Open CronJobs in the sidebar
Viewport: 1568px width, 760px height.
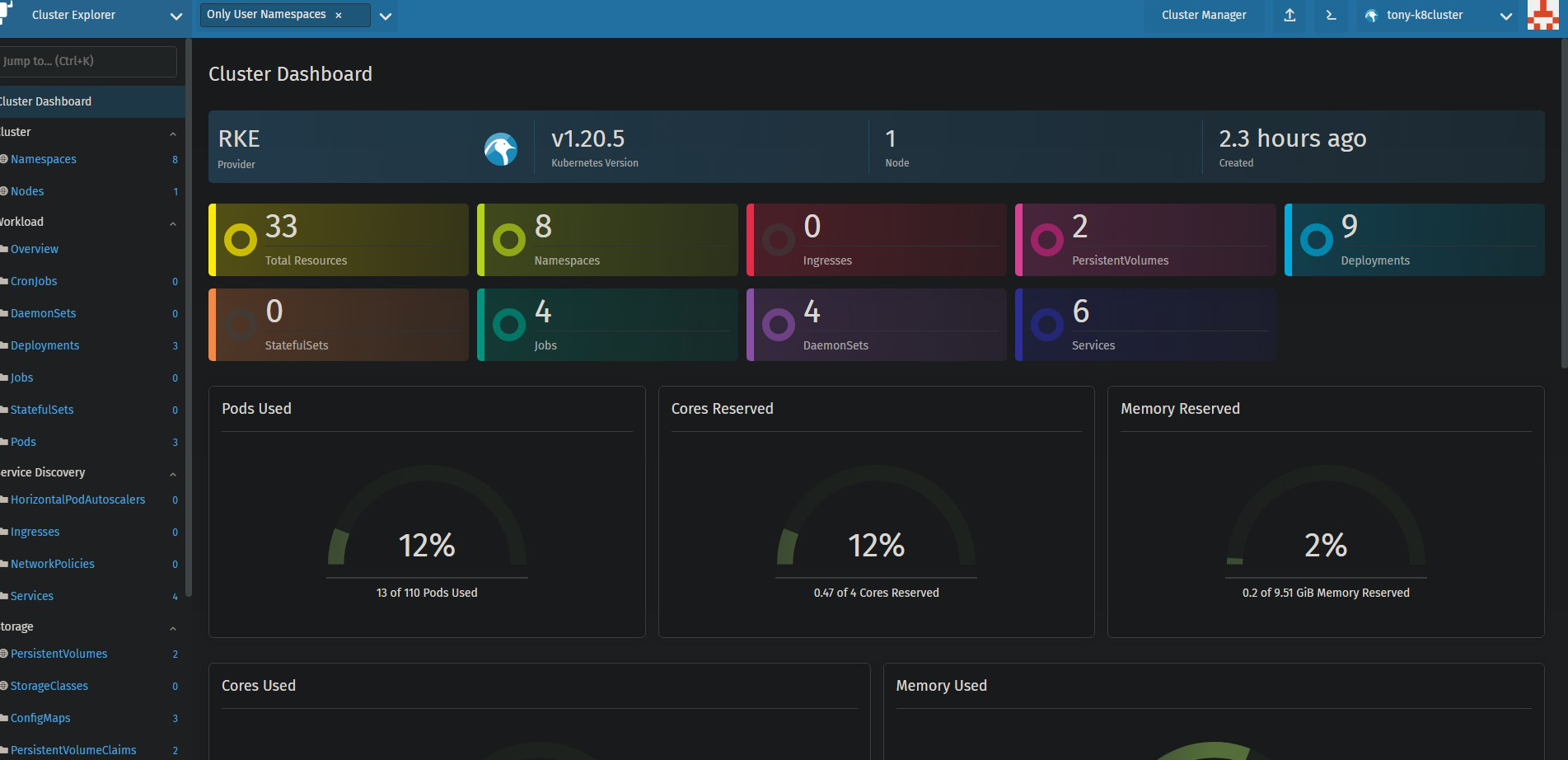point(34,281)
